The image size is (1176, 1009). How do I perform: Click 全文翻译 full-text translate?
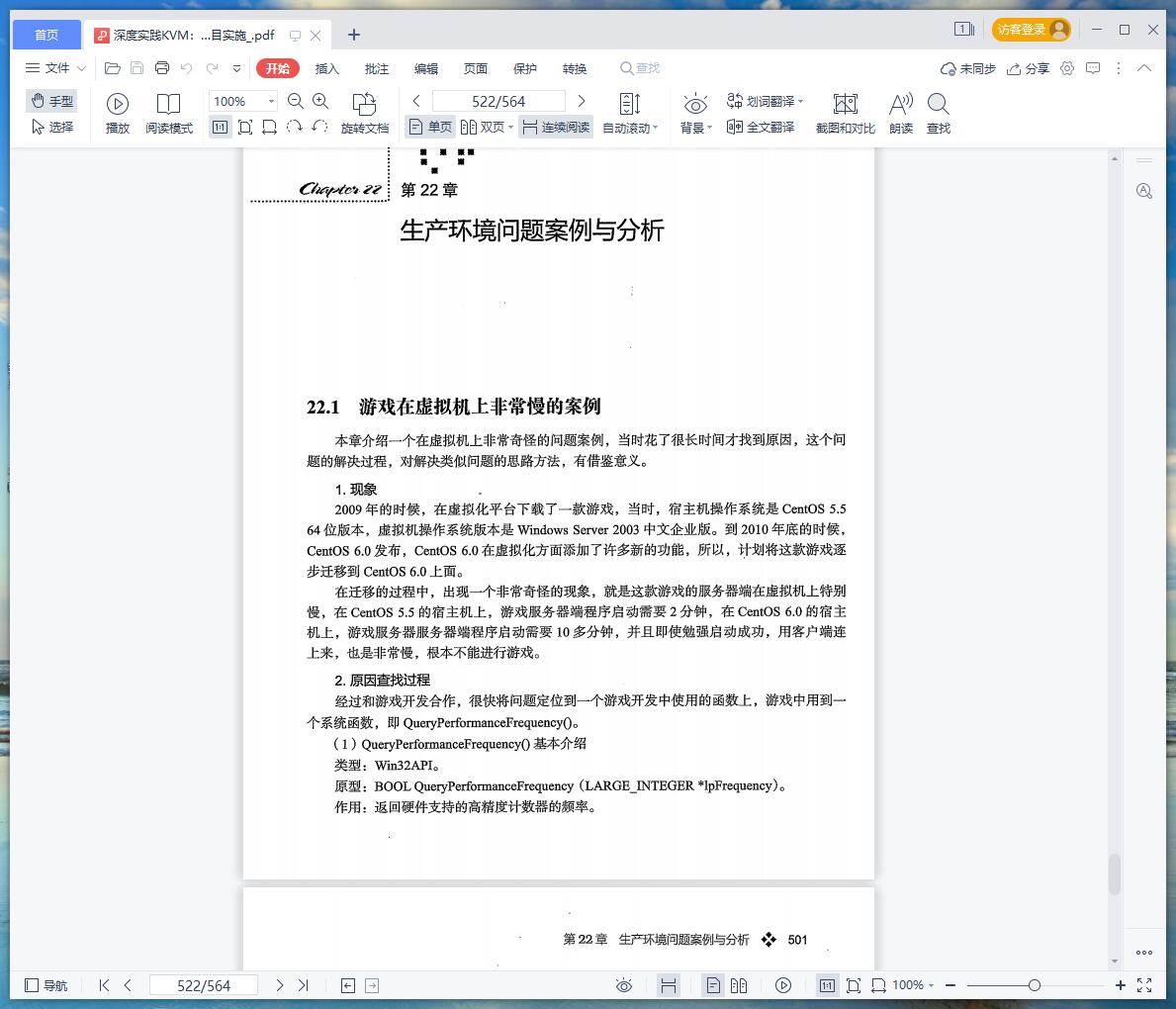pyautogui.click(x=761, y=127)
